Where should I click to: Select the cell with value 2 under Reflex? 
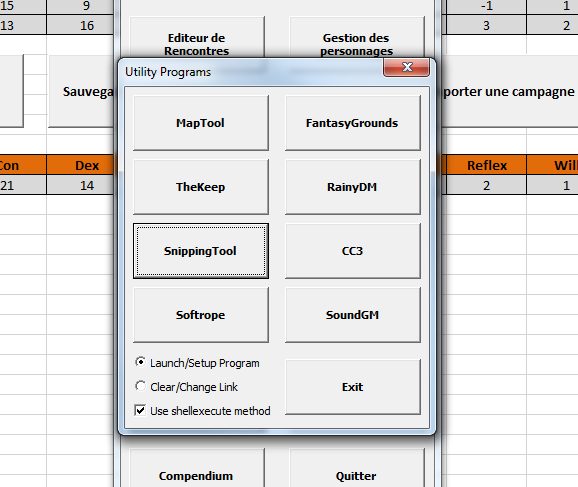coord(487,185)
